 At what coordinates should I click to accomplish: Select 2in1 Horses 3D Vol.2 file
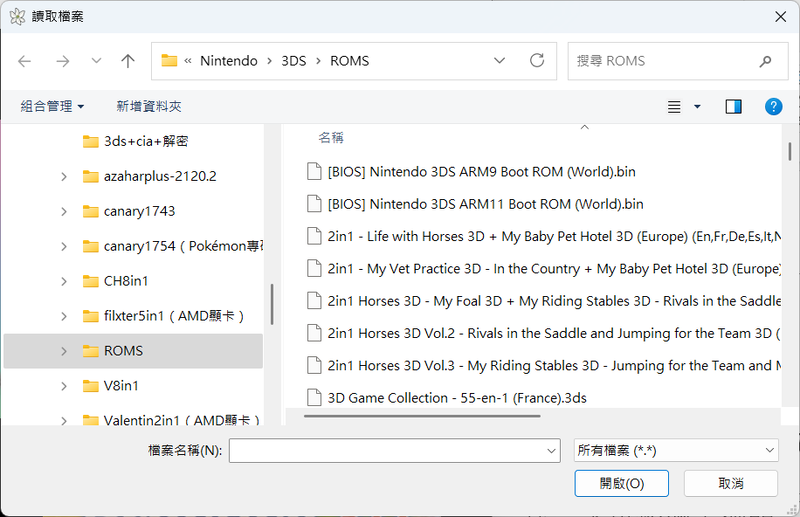click(x=554, y=333)
